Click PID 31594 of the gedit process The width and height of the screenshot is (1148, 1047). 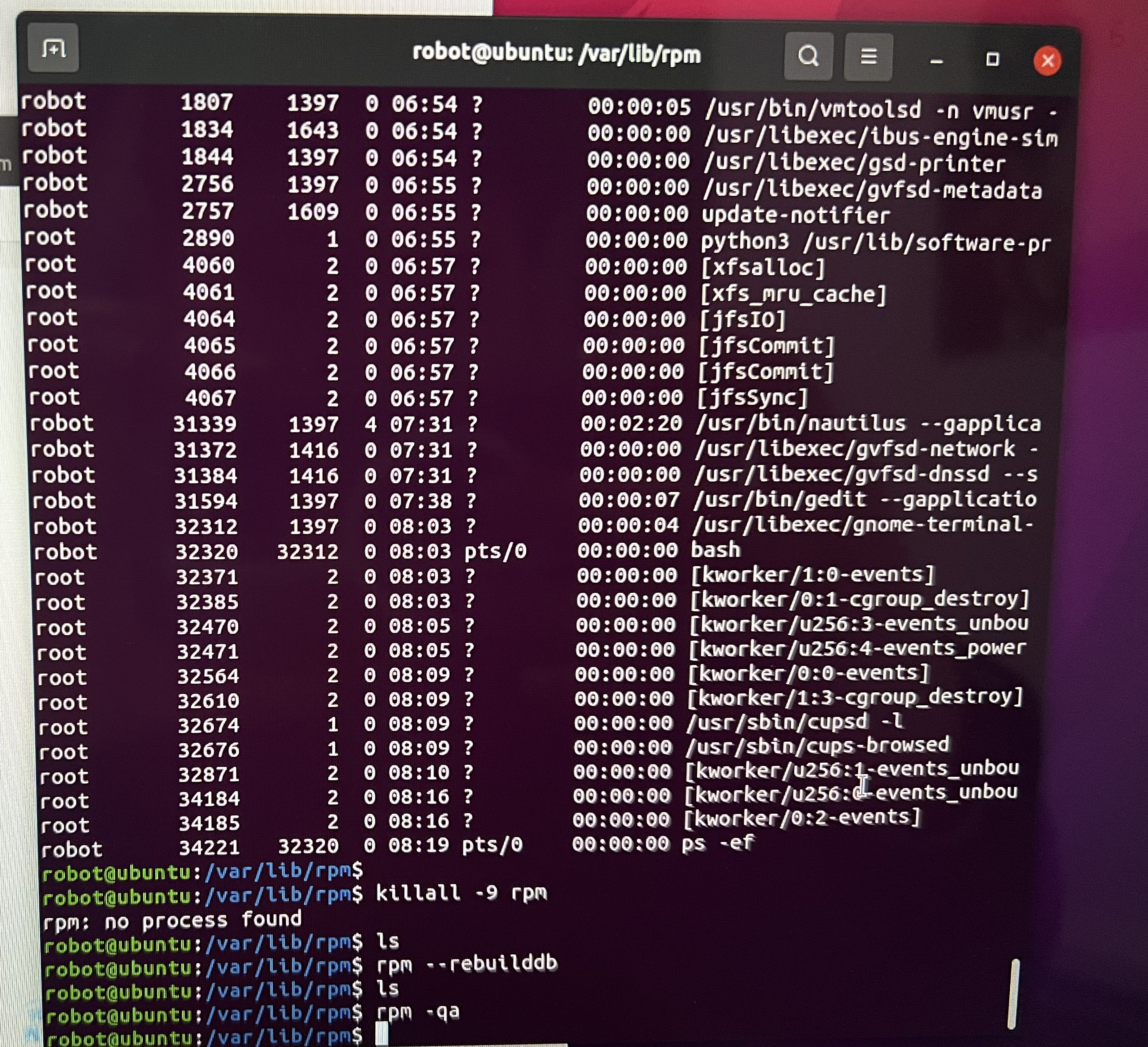(205, 501)
